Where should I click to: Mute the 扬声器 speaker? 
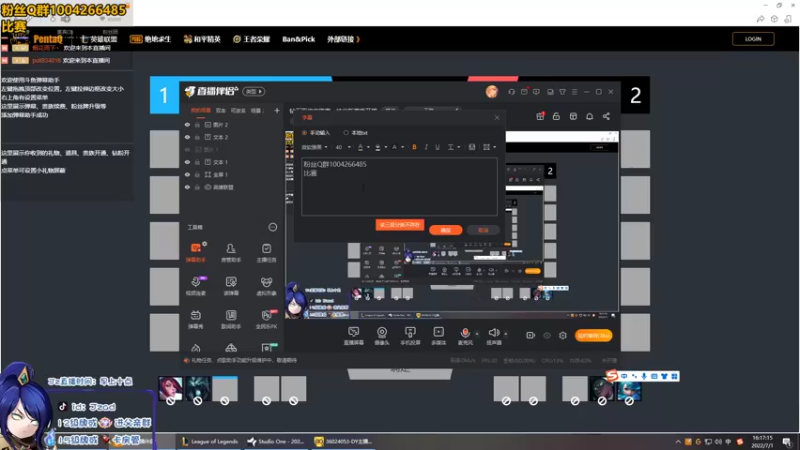pos(493,333)
